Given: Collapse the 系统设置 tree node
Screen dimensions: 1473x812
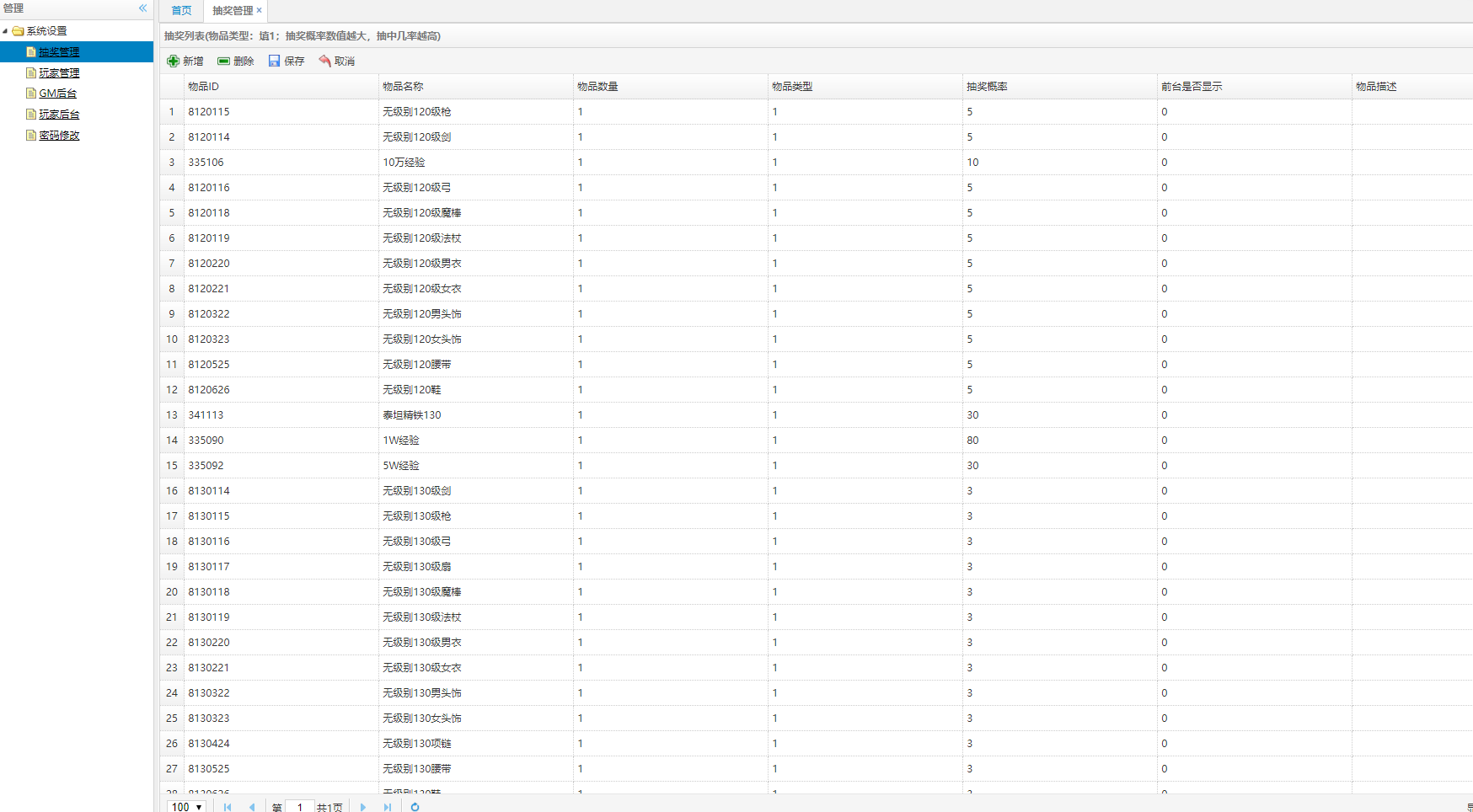Looking at the screenshot, I should [5, 31].
